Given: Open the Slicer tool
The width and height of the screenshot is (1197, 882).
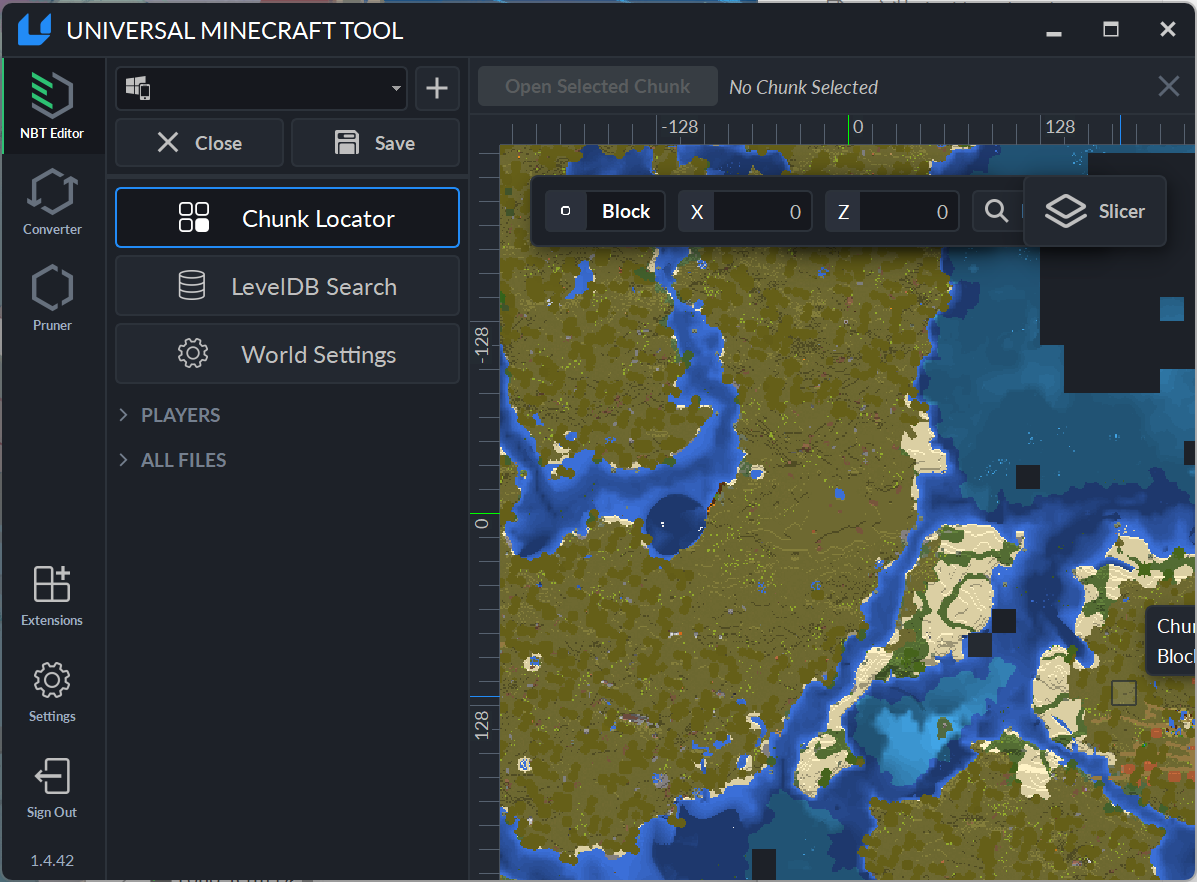Looking at the screenshot, I should 1095,212.
